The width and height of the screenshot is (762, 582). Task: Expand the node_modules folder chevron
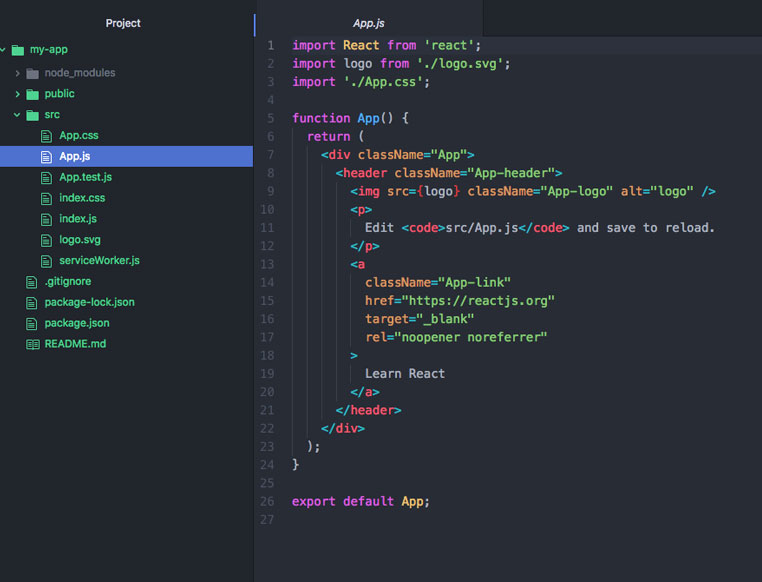click(x=17, y=73)
